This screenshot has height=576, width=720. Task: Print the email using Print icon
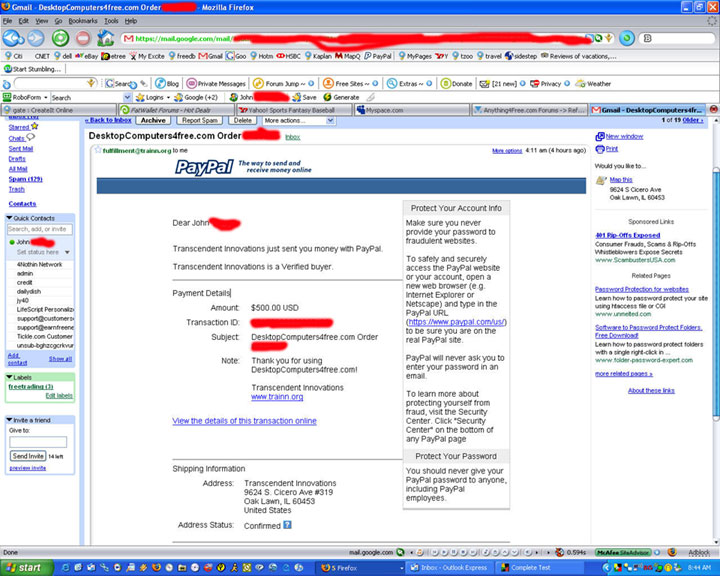(607, 149)
